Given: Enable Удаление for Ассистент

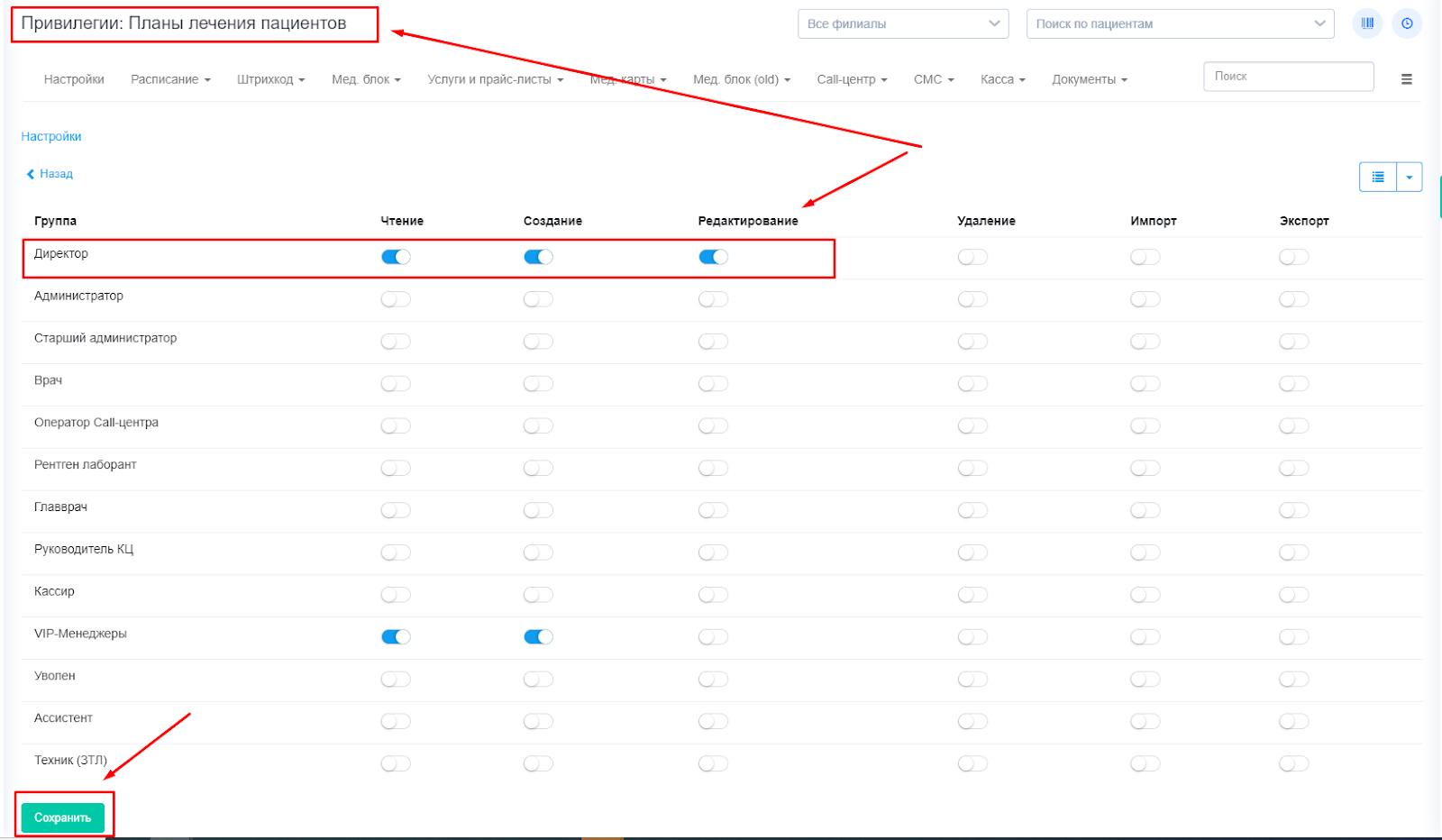Looking at the screenshot, I should (972, 721).
